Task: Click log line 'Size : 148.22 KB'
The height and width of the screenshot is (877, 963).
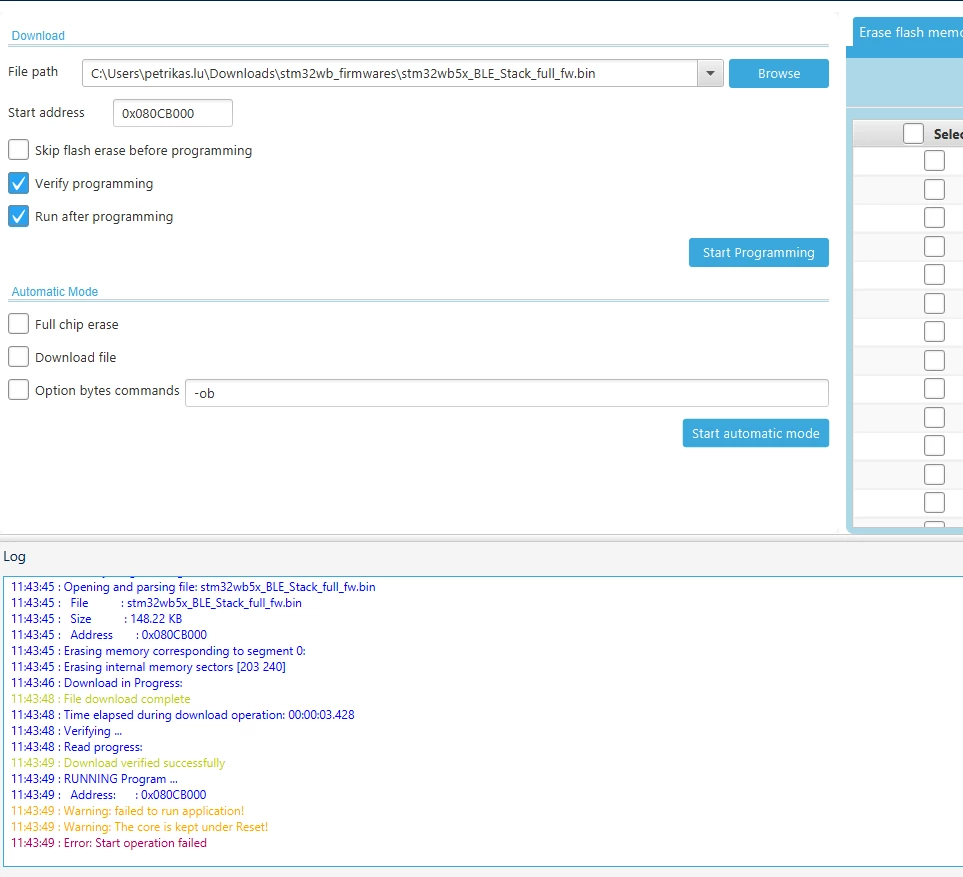Action: (x=96, y=619)
